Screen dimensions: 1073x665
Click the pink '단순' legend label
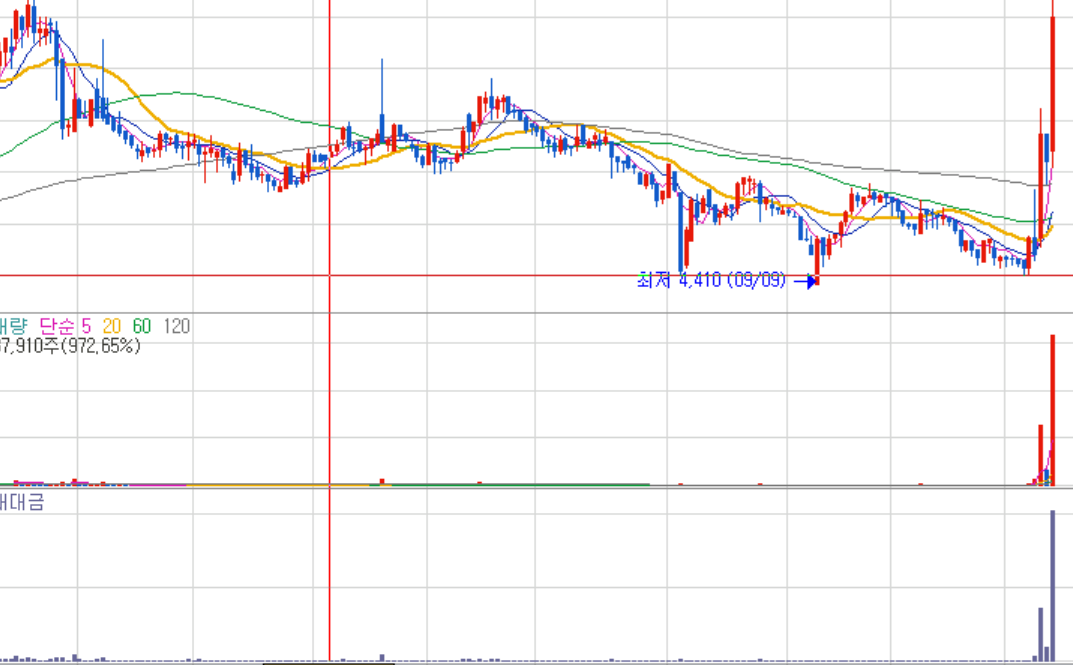[x=56, y=326]
